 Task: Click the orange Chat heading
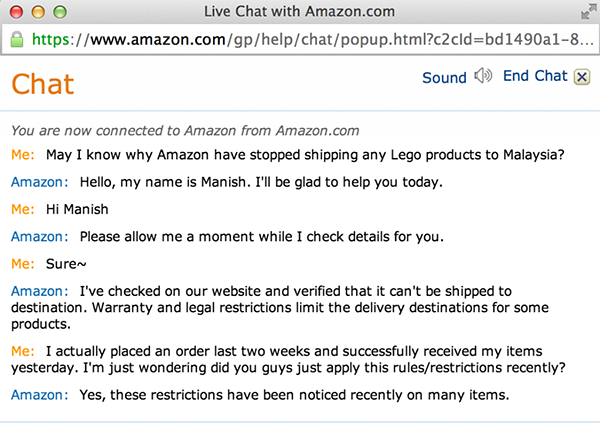coord(42,84)
